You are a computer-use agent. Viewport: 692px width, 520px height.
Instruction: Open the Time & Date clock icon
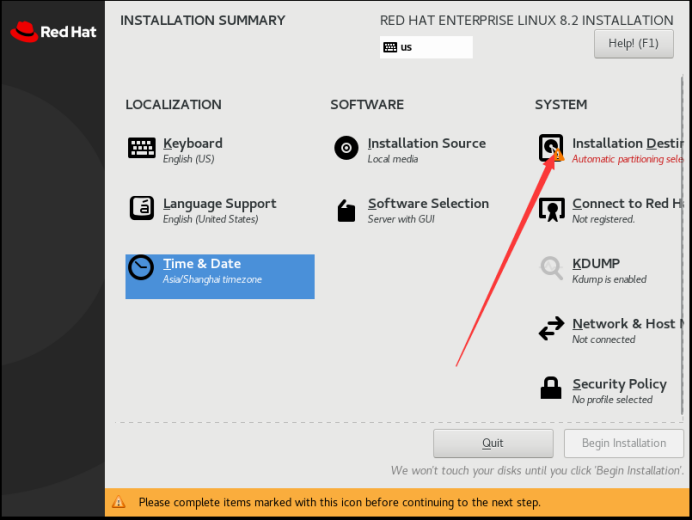pos(141,267)
